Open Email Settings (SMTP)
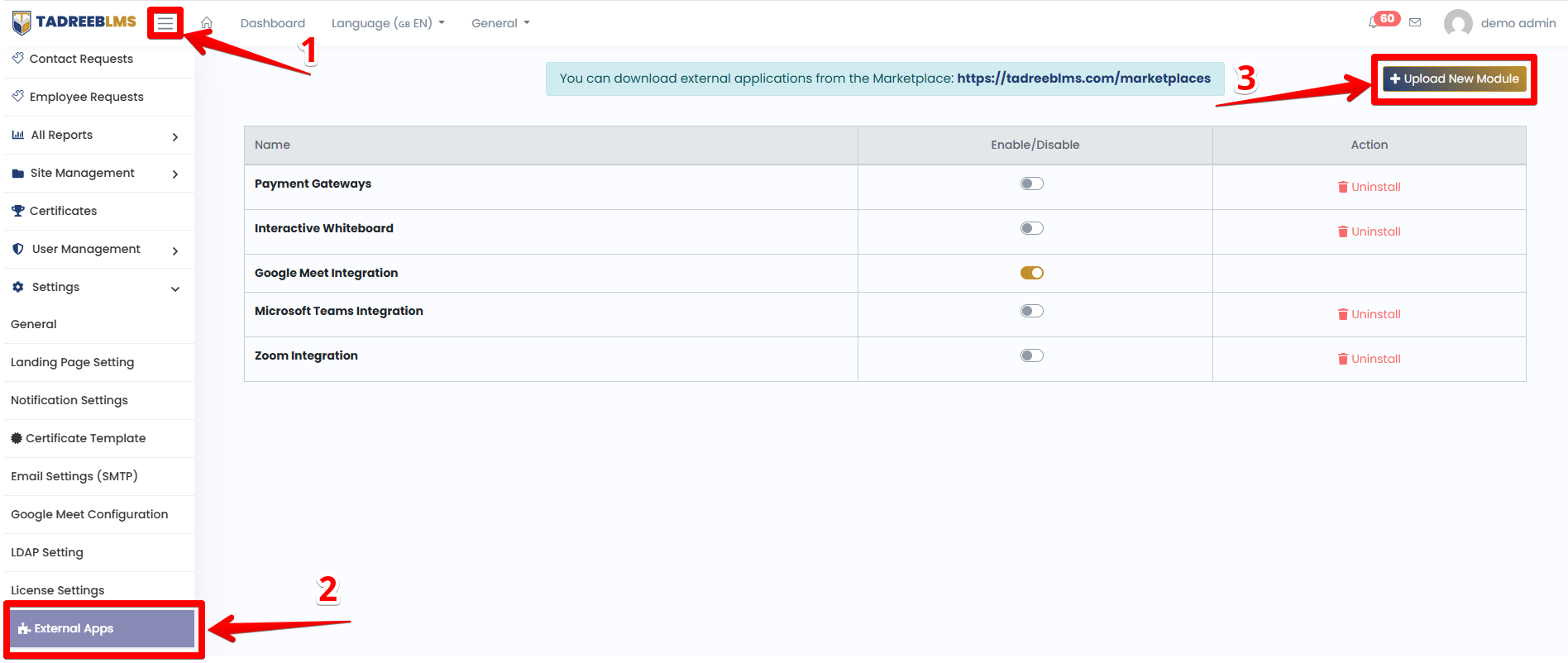The height and width of the screenshot is (663, 1568). [74, 476]
